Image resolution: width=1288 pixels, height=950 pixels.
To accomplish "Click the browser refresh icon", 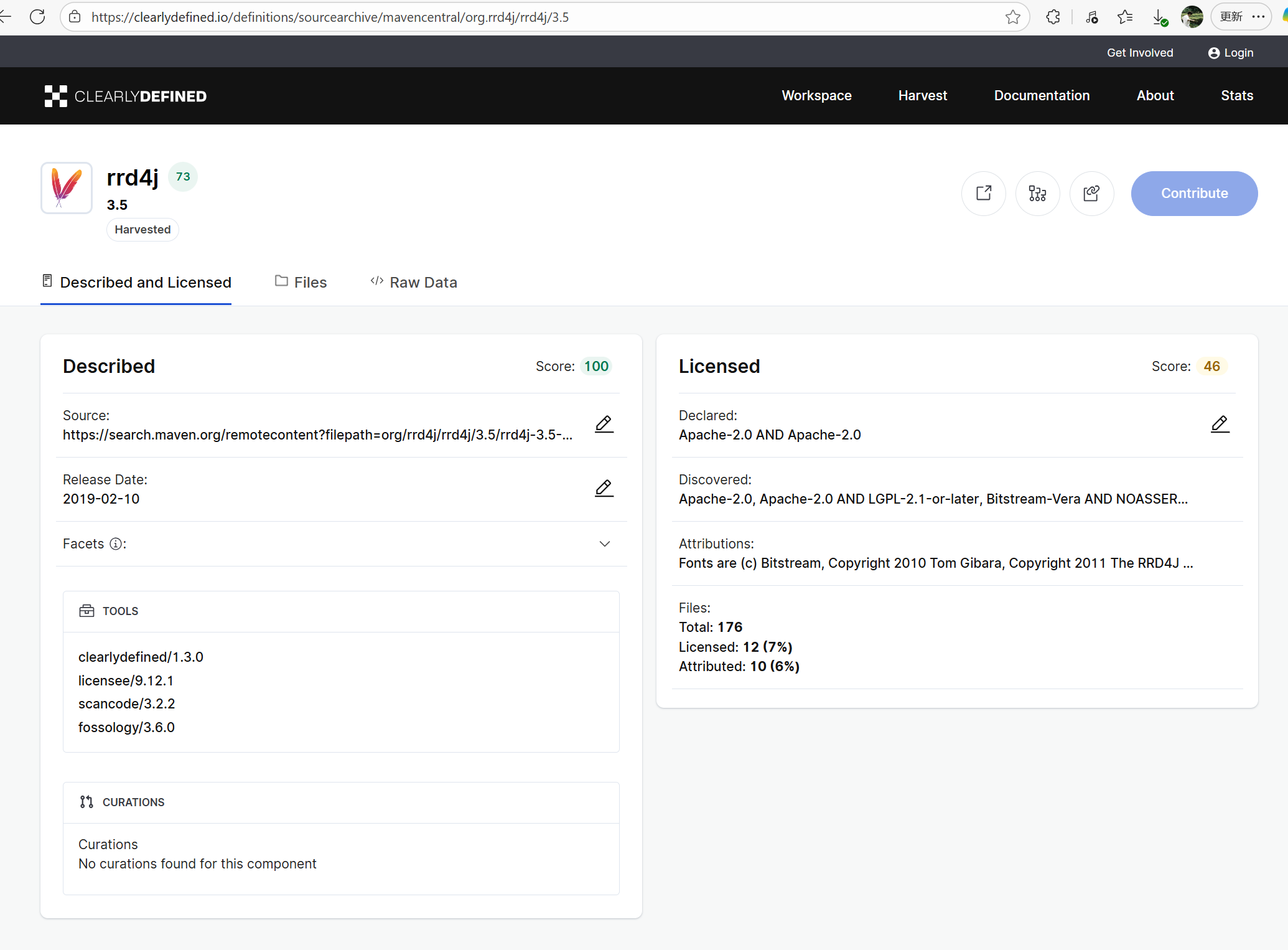I will point(37,17).
